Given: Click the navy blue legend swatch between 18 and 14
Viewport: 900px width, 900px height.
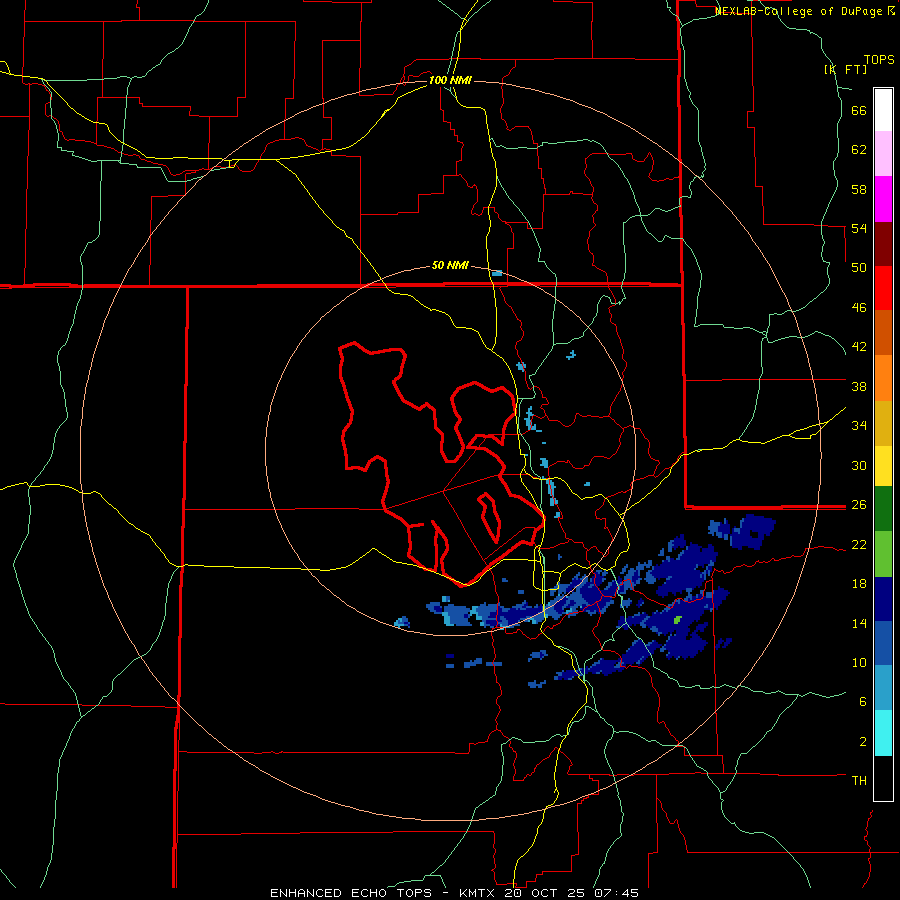Looking at the screenshot, I should (x=883, y=599).
